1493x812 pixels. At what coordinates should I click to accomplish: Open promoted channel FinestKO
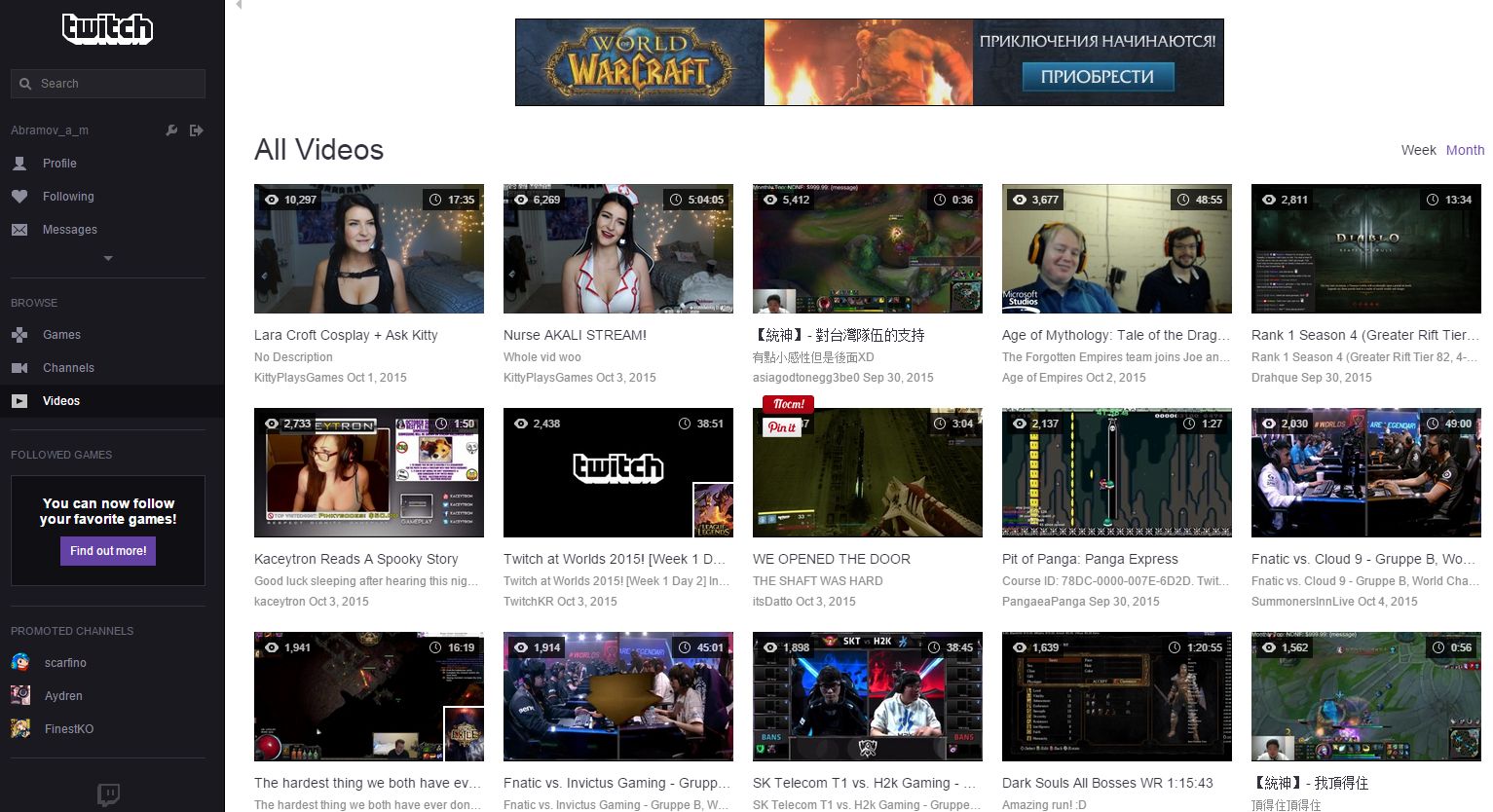point(68,729)
